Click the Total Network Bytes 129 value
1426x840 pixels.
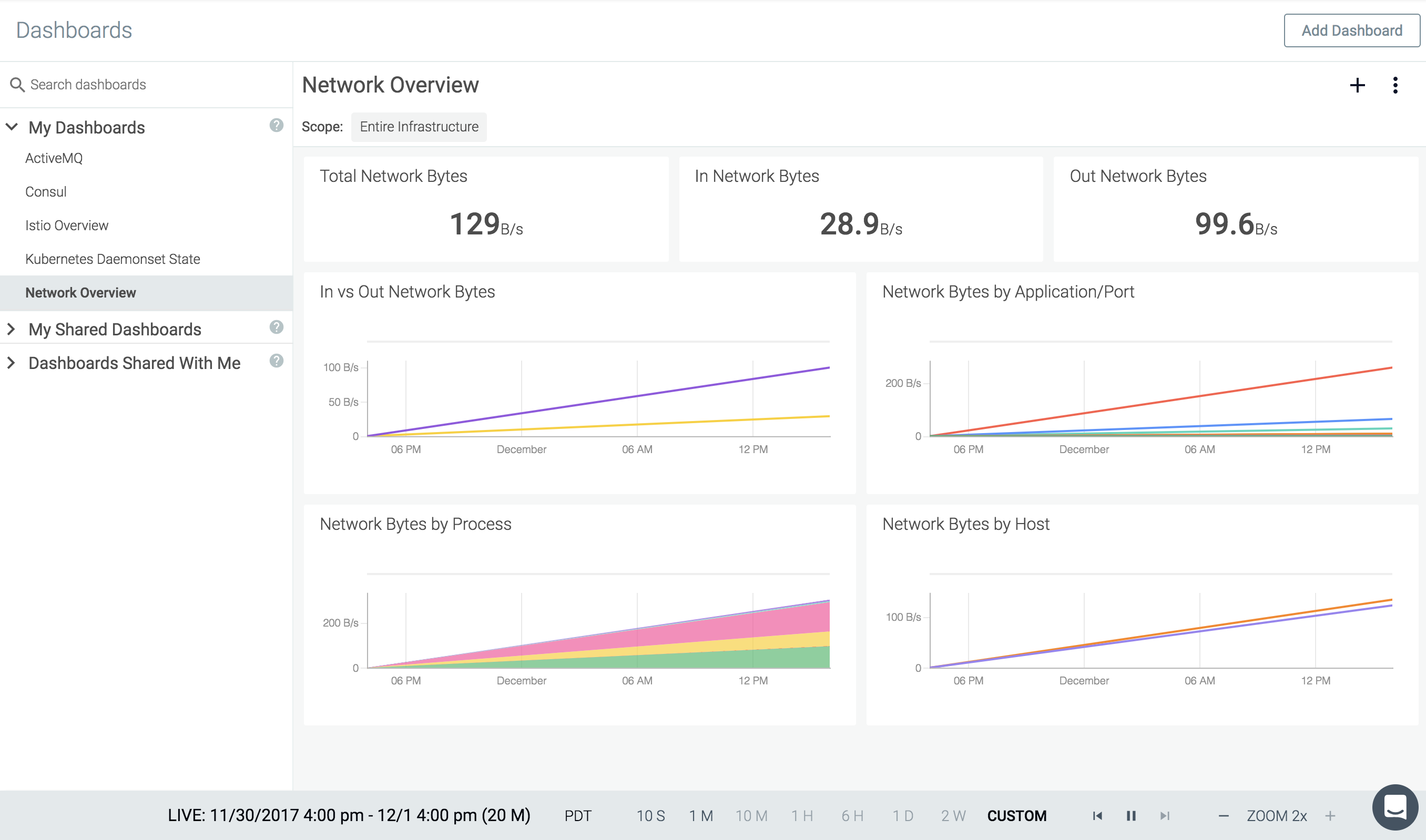[486, 224]
